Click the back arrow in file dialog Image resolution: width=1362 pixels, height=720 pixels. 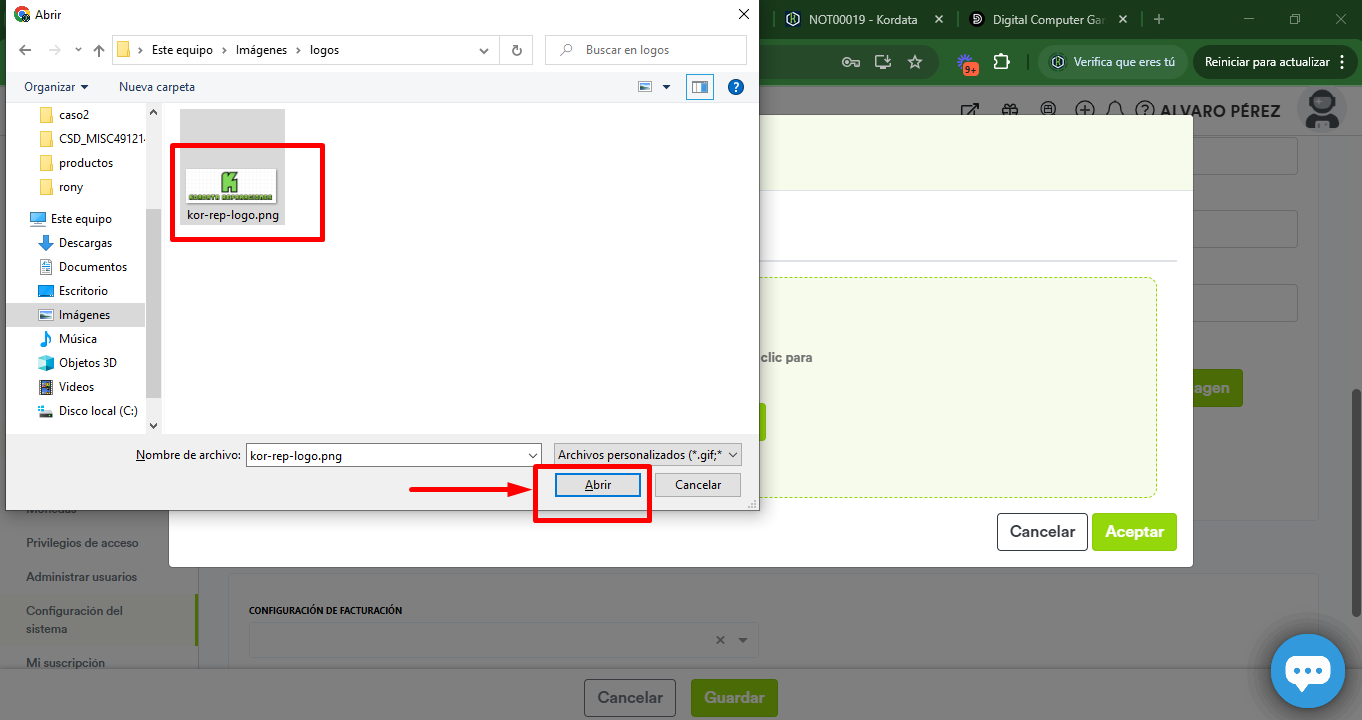25,50
